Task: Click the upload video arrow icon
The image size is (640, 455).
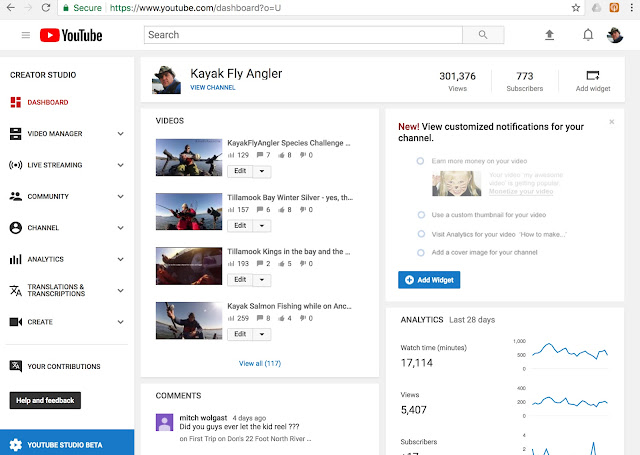Action: point(549,35)
